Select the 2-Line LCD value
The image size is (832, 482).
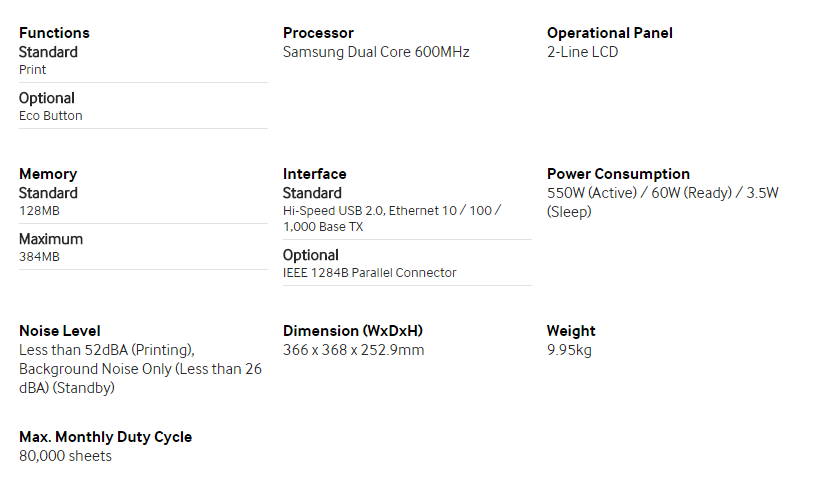click(x=582, y=52)
